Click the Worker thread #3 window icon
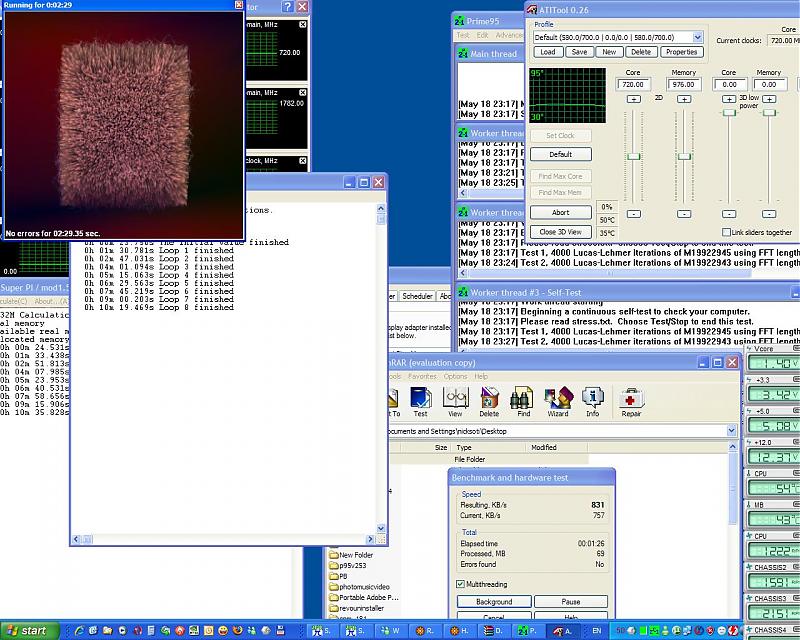This screenshot has height=640, width=800. (463, 292)
